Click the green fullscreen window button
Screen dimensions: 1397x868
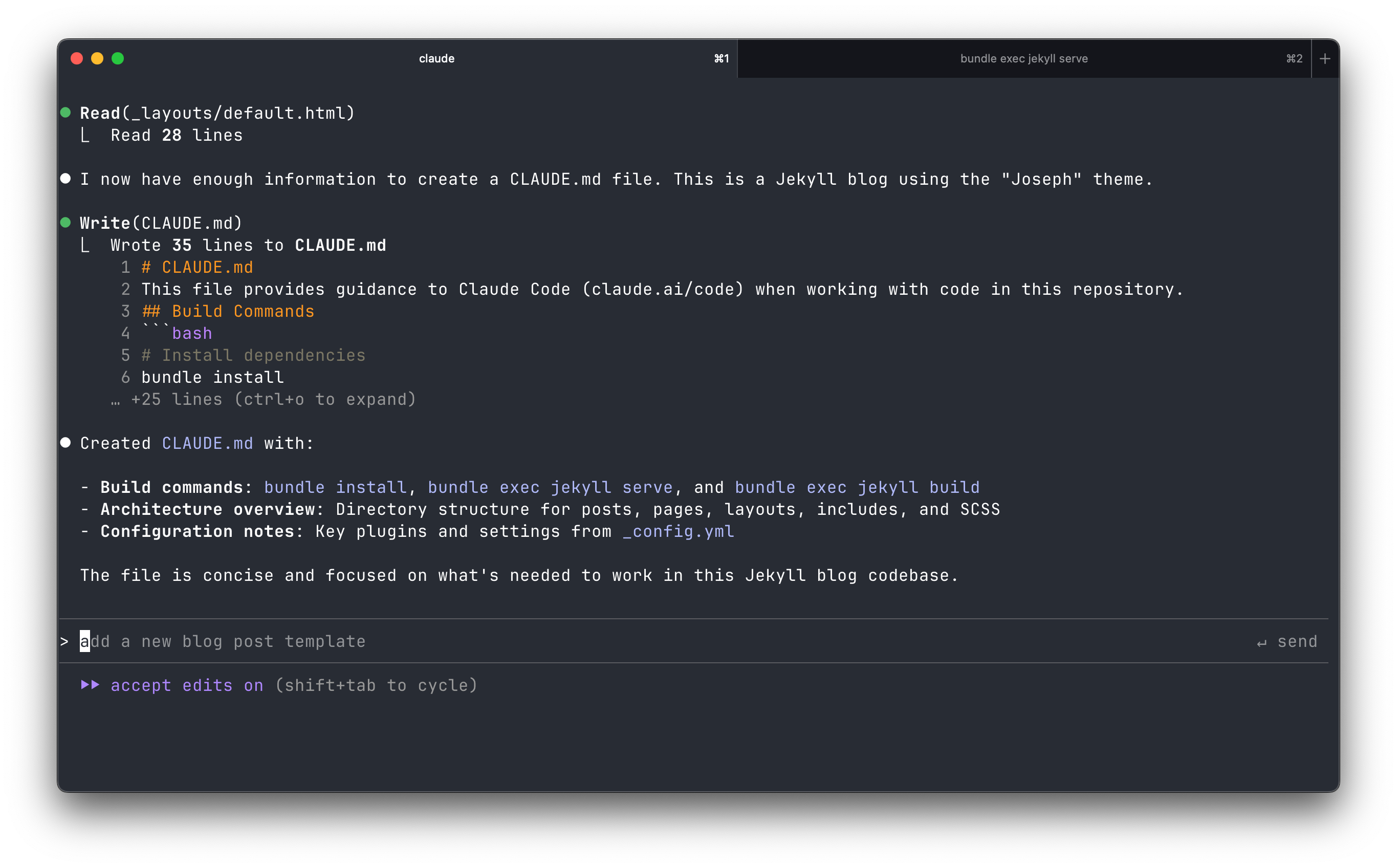[x=118, y=58]
